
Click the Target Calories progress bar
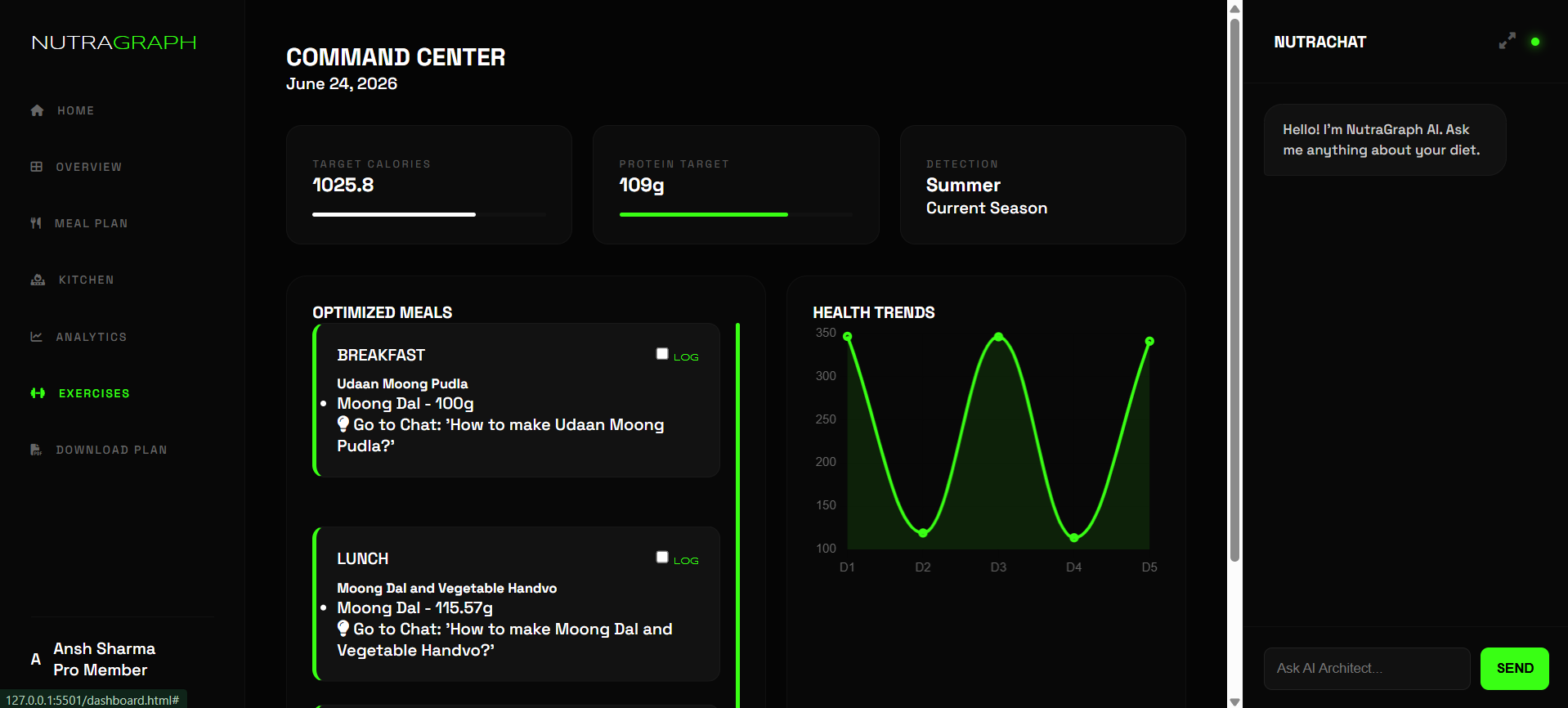(428, 214)
